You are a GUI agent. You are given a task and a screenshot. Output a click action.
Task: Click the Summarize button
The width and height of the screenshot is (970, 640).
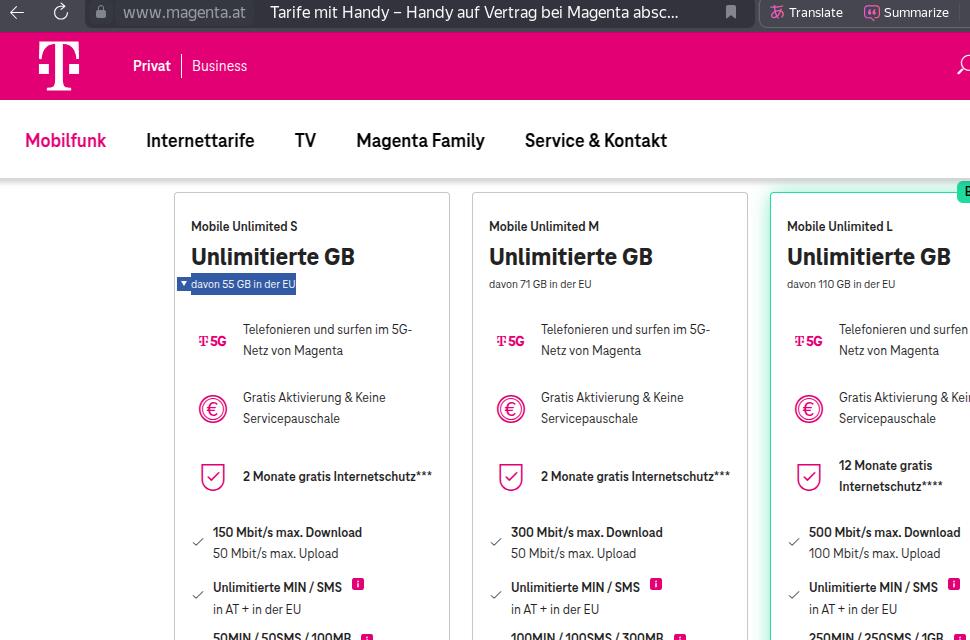[906, 13]
